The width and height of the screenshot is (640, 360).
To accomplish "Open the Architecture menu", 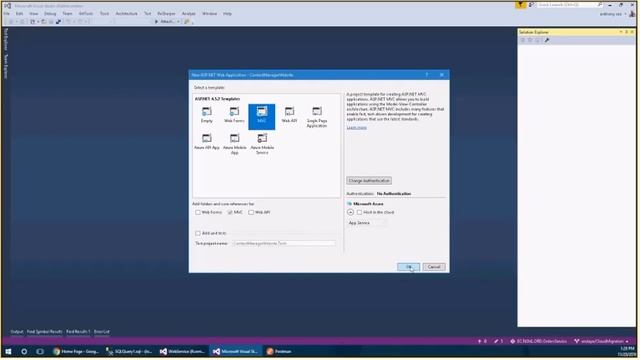I will click(x=127, y=13).
